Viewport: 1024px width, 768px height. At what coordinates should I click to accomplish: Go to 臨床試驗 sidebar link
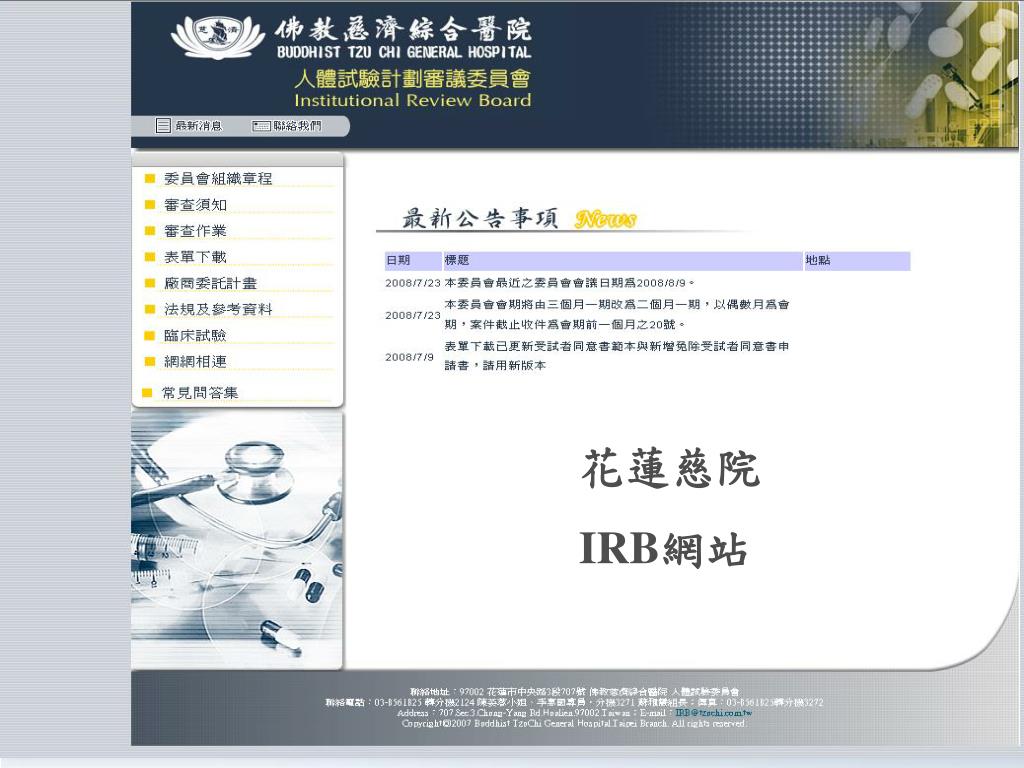pos(195,335)
